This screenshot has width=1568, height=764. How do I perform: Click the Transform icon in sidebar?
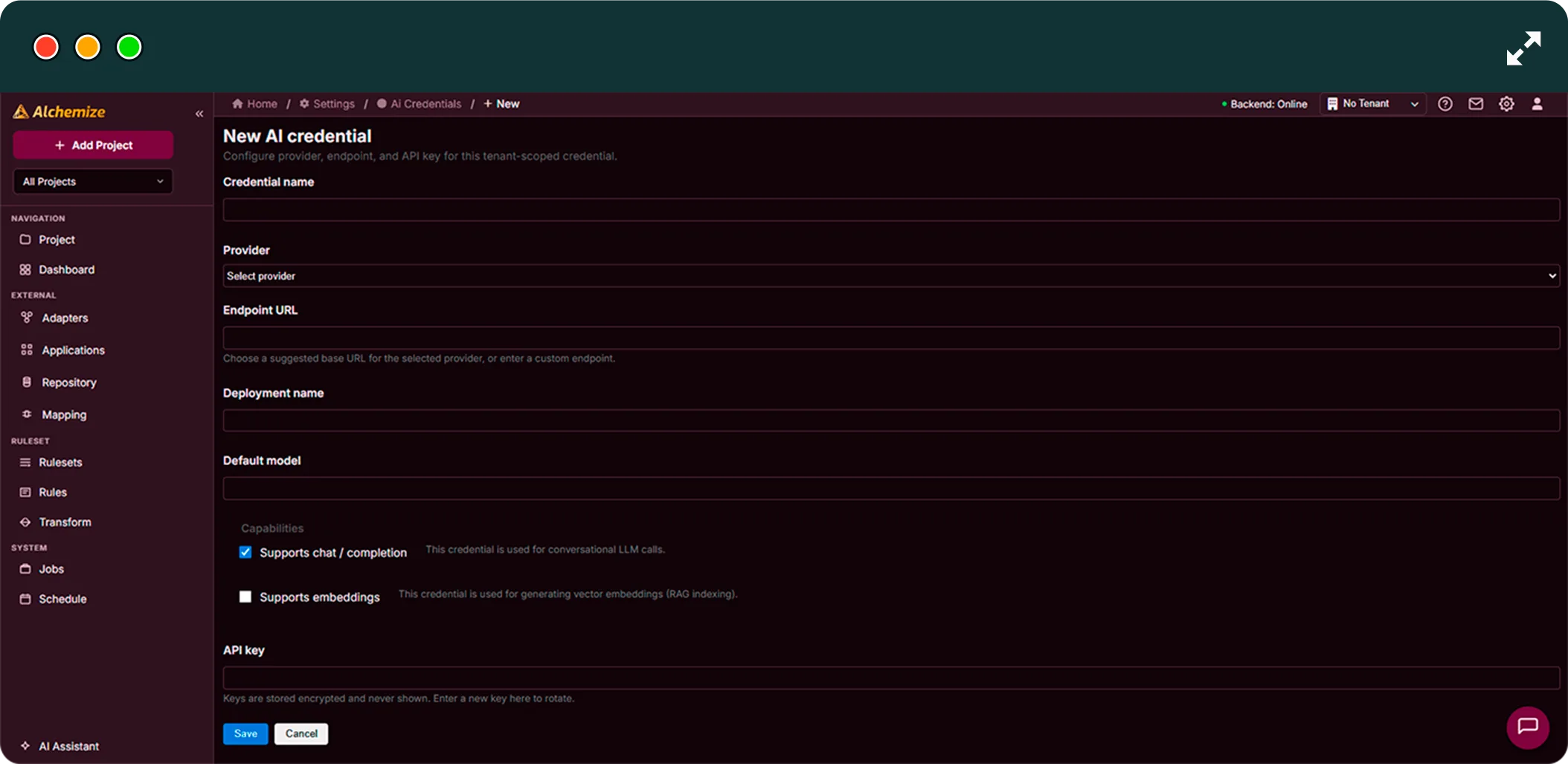25,522
